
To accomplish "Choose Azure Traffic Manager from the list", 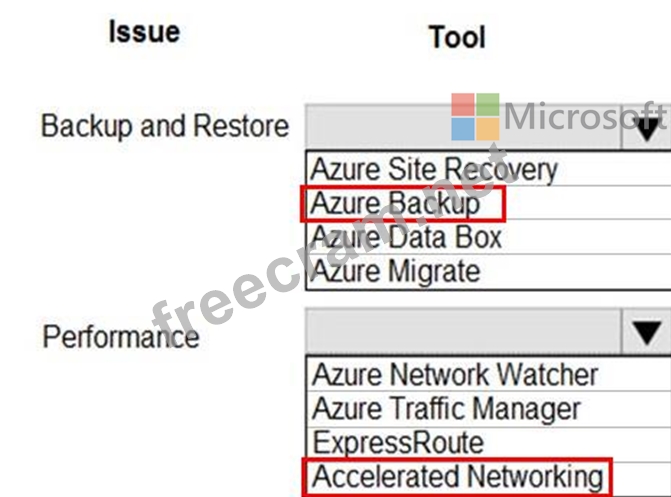I will click(x=446, y=409).
